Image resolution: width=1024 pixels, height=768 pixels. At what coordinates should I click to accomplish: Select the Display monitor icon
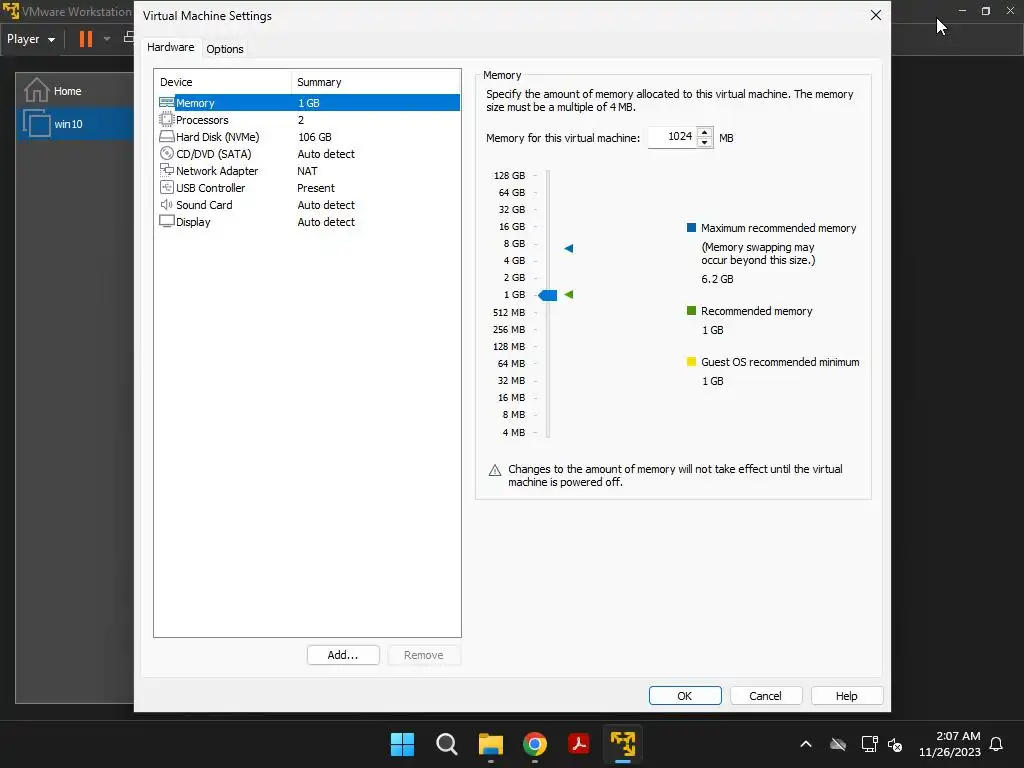coord(167,221)
